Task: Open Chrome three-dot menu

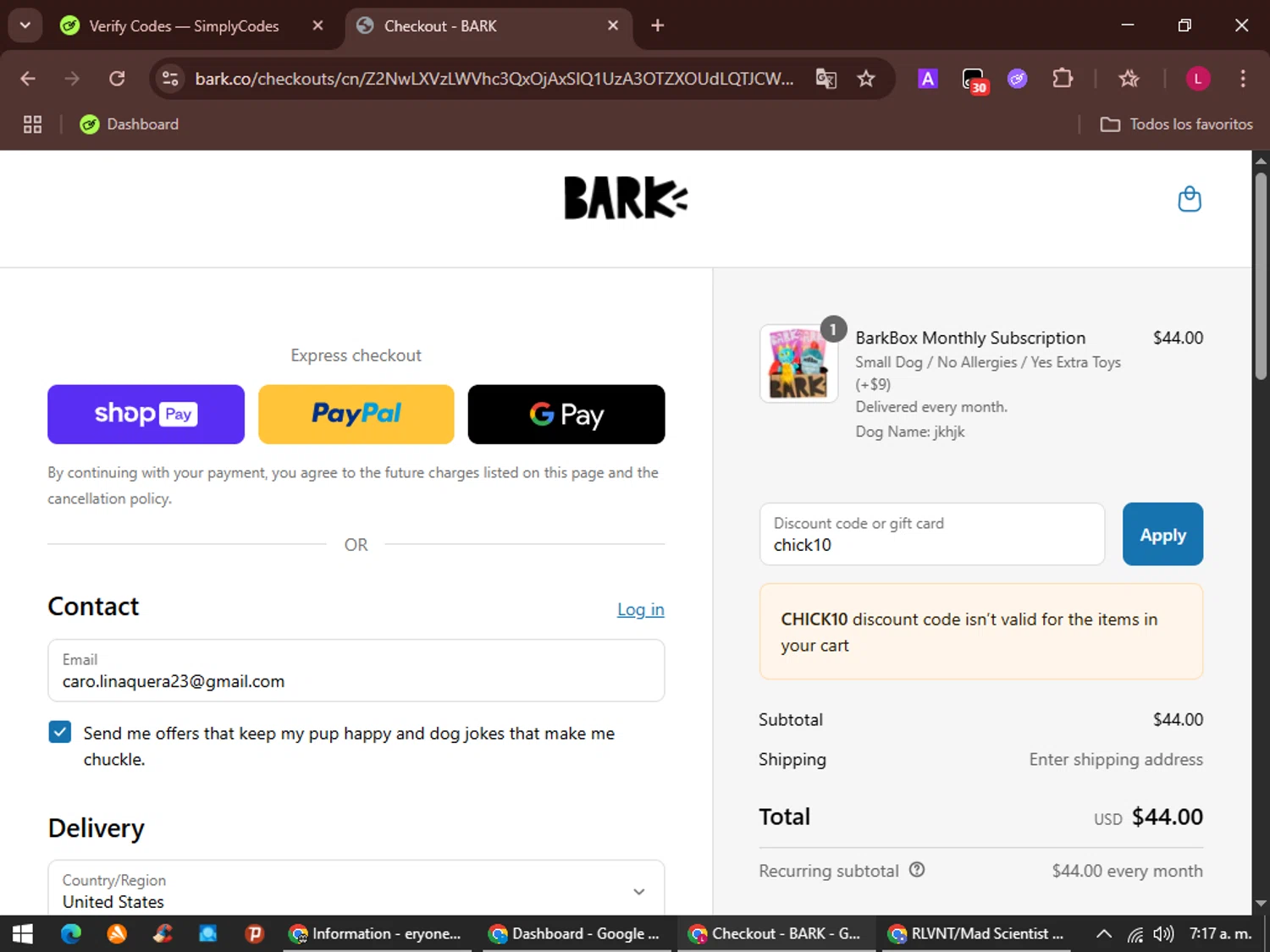Action: (x=1243, y=79)
